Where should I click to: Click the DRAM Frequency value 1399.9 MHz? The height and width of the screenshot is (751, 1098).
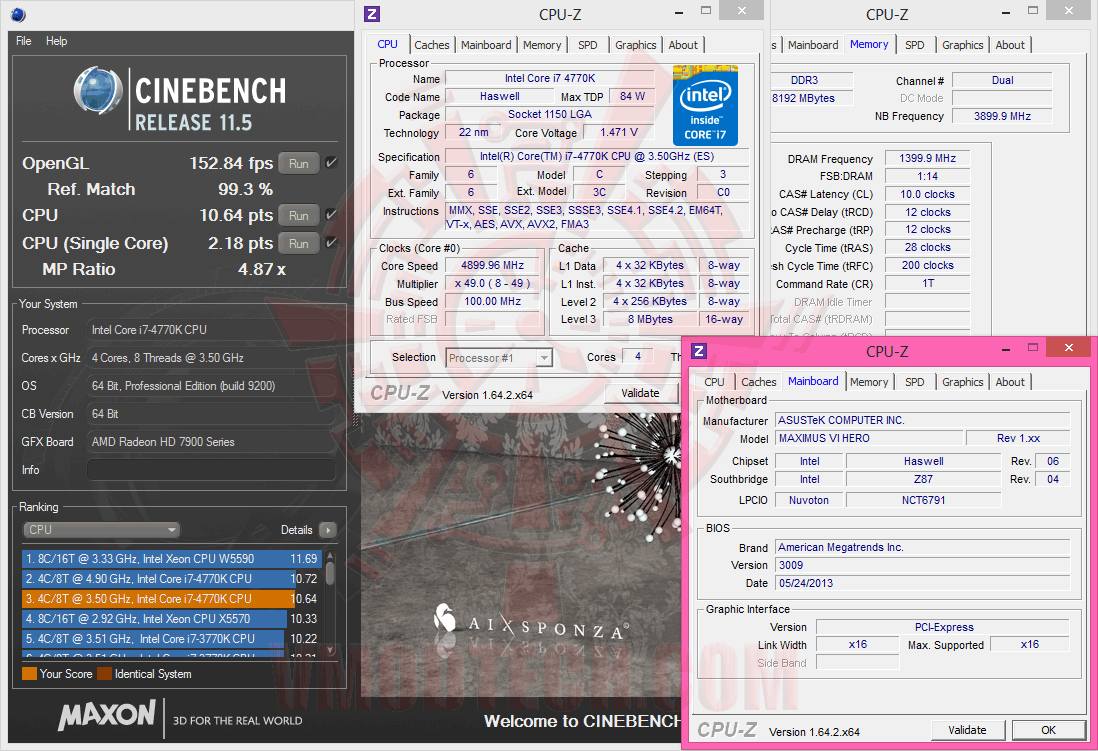click(927, 158)
